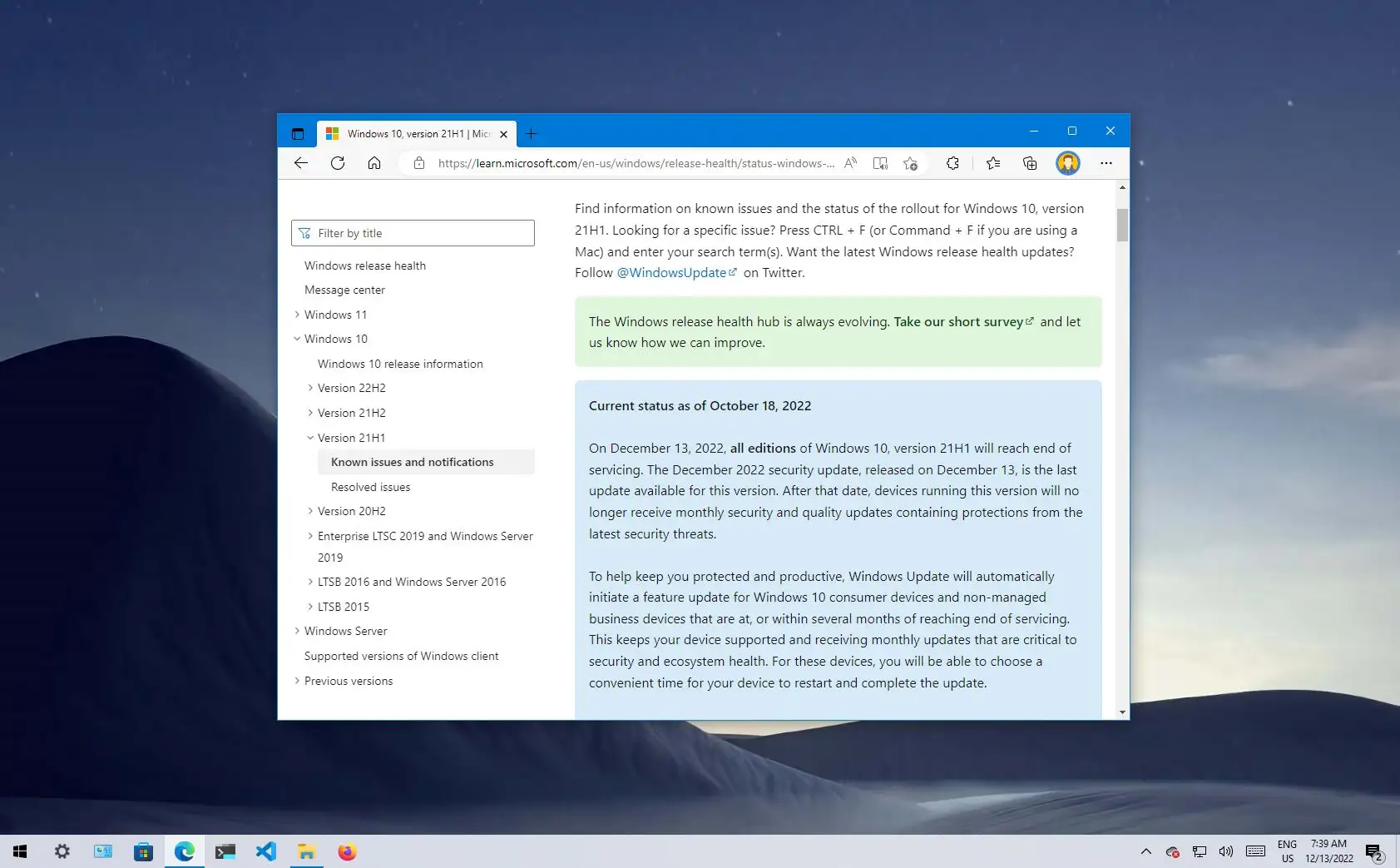This screenshot has height=868, width=1400.
Task: Expand the LTSB 2015 node
Action: (310, 607)
